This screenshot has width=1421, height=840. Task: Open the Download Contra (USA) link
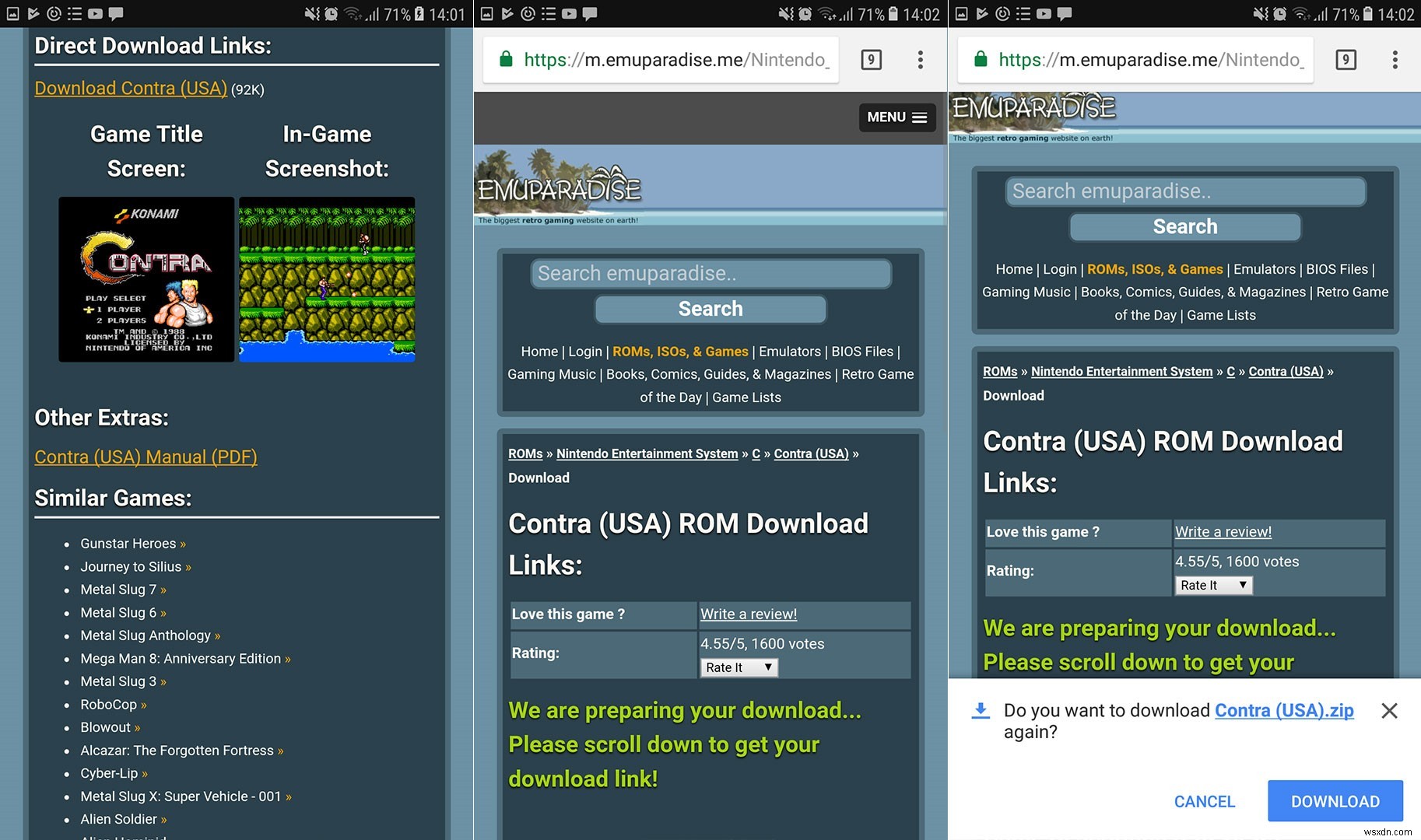(x=130, y=88)
